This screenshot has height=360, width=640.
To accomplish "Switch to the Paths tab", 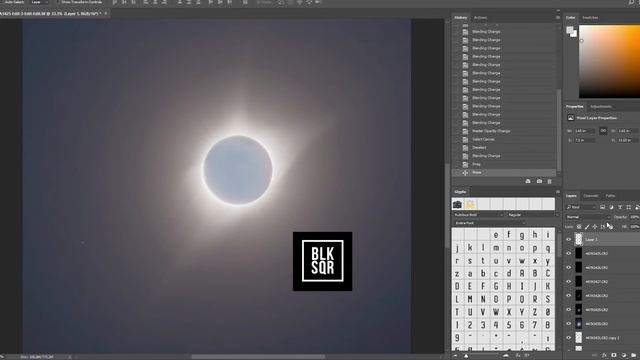I will tap(610, 196).
